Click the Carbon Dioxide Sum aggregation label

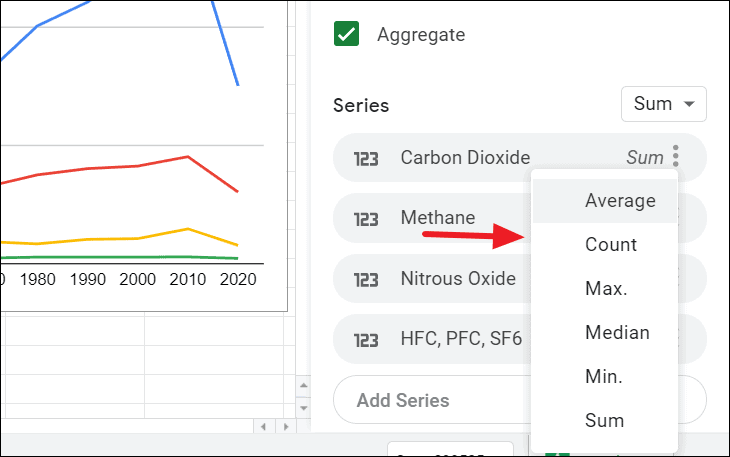644,158
